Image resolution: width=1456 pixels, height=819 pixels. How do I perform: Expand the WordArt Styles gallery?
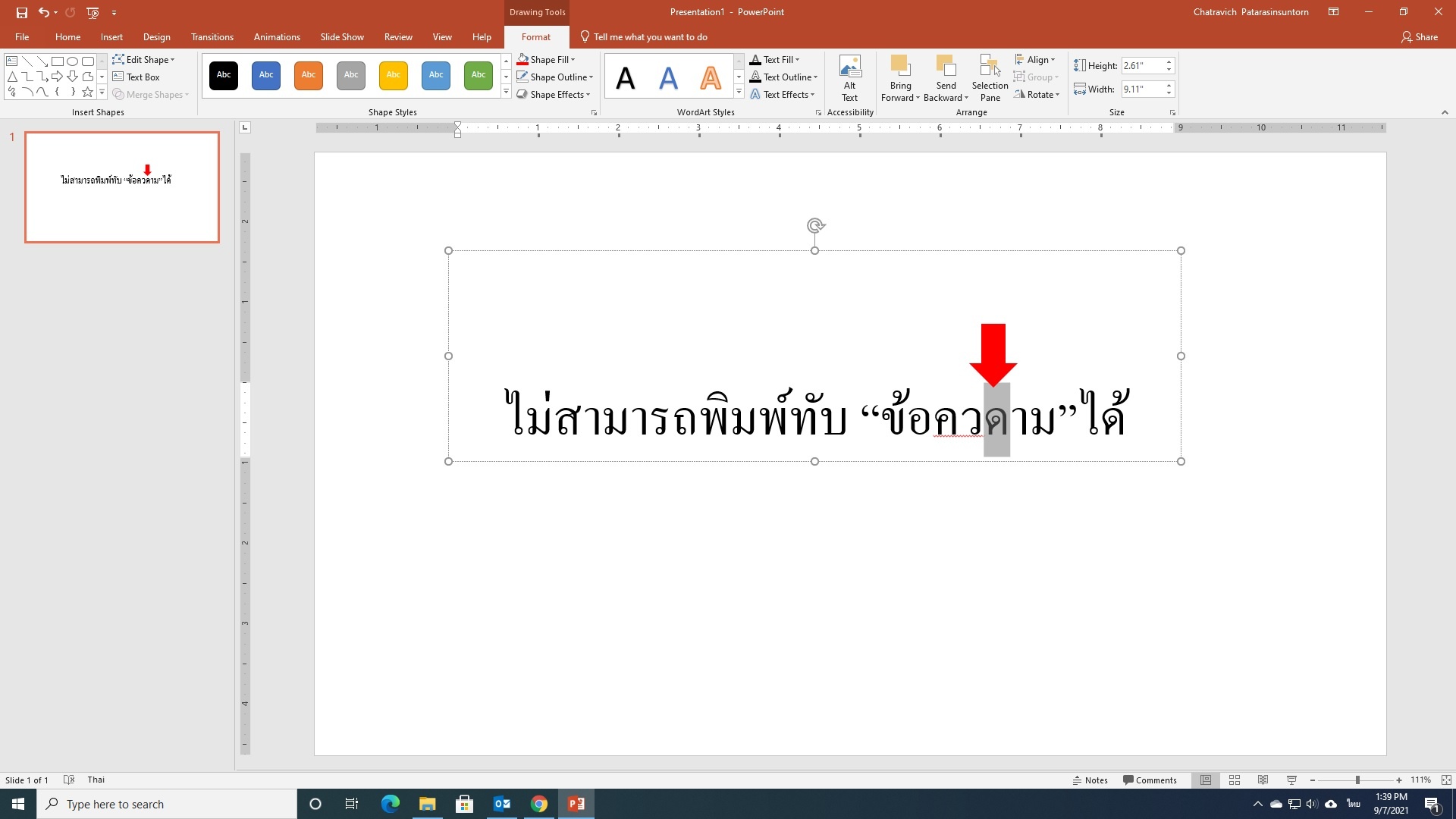click(x=739, y=93)
